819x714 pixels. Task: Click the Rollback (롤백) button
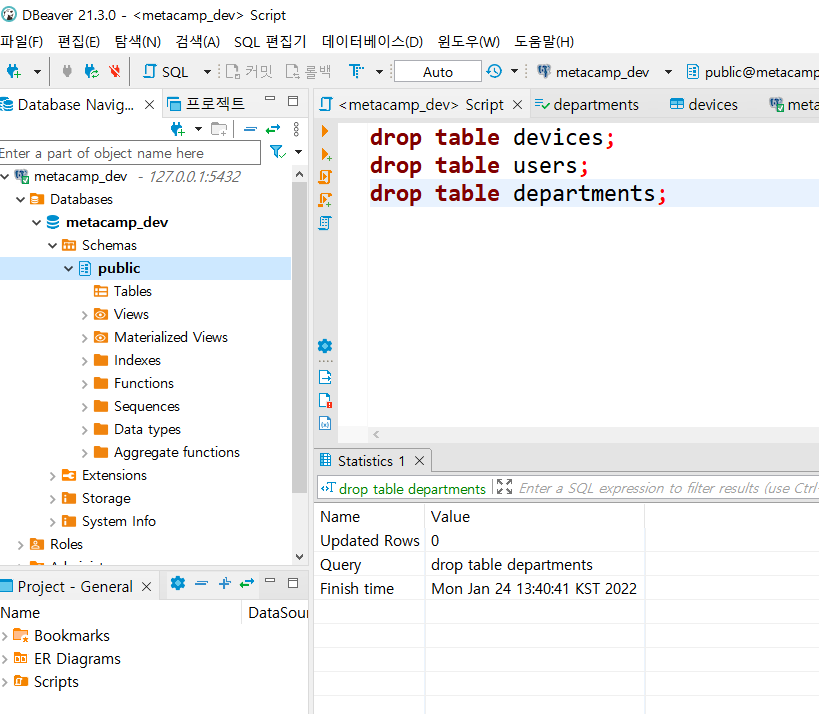click(x=308, y=72)
